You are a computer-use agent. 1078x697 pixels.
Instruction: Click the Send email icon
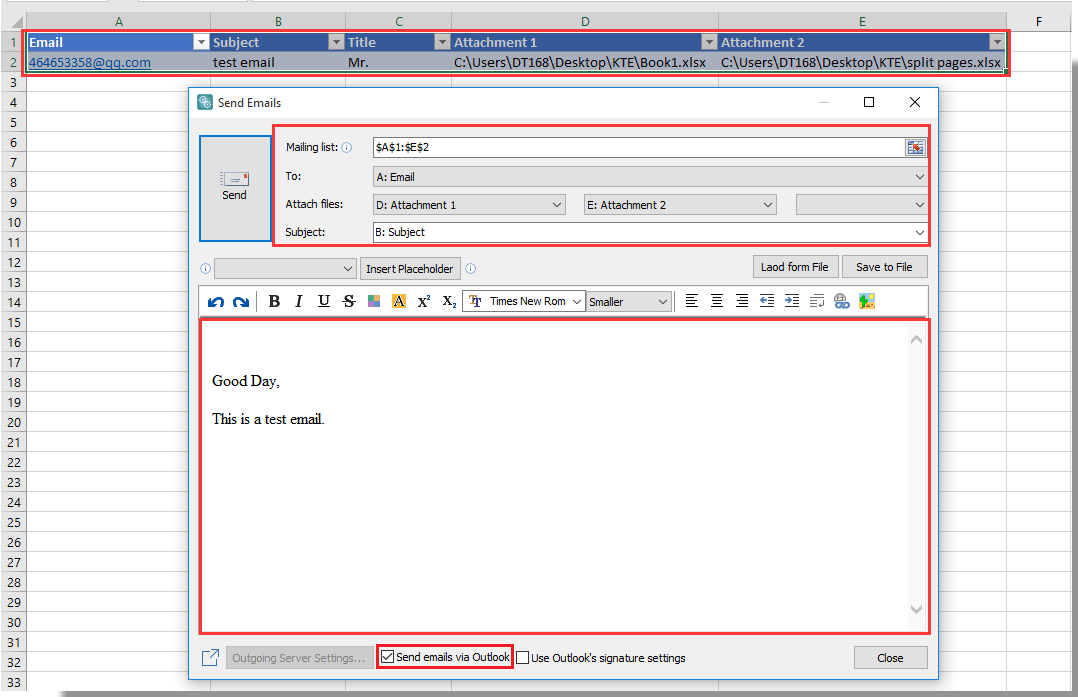click(234, 180)
